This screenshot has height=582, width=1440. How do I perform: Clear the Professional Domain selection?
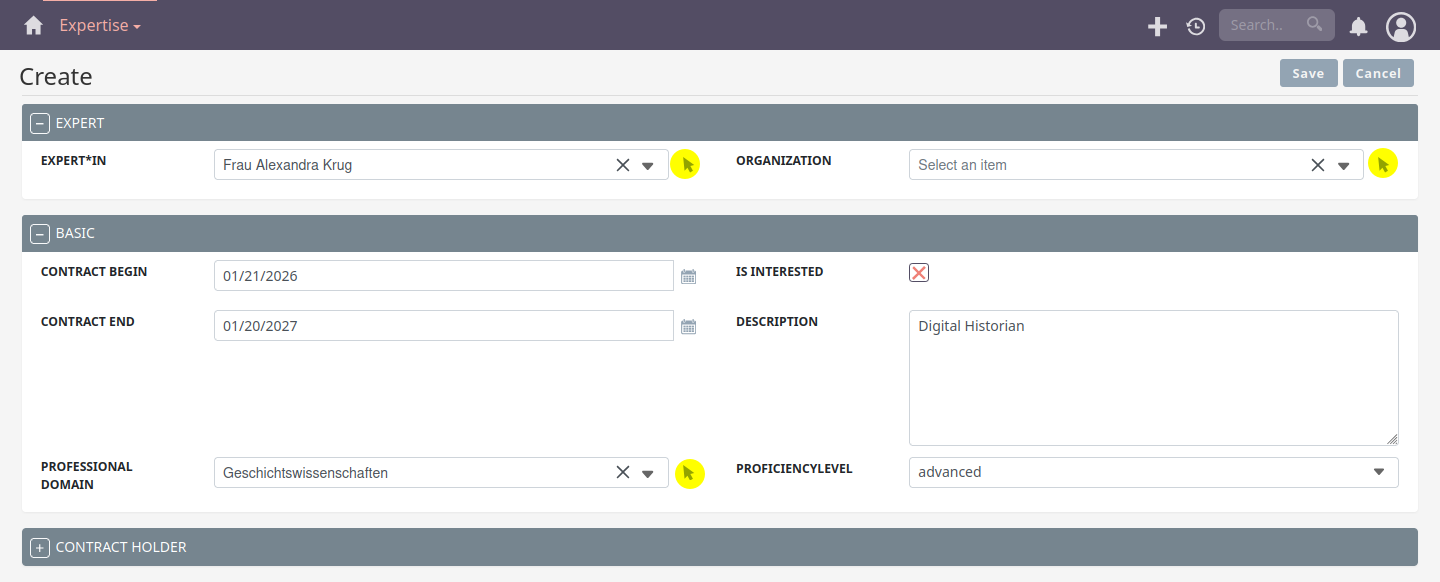pyautogui.click(x=622, y=473)
